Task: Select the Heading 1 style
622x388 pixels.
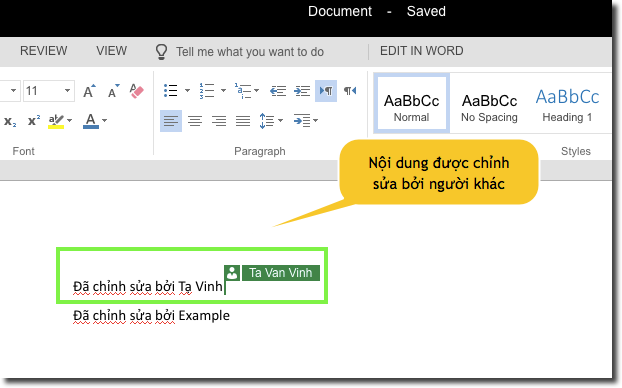Action: click(567, 105)
